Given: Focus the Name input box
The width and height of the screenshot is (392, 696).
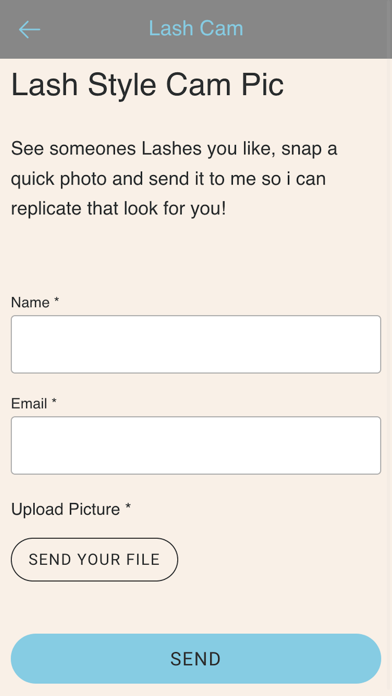Looking at the screenshot, I should pos(196,344).
